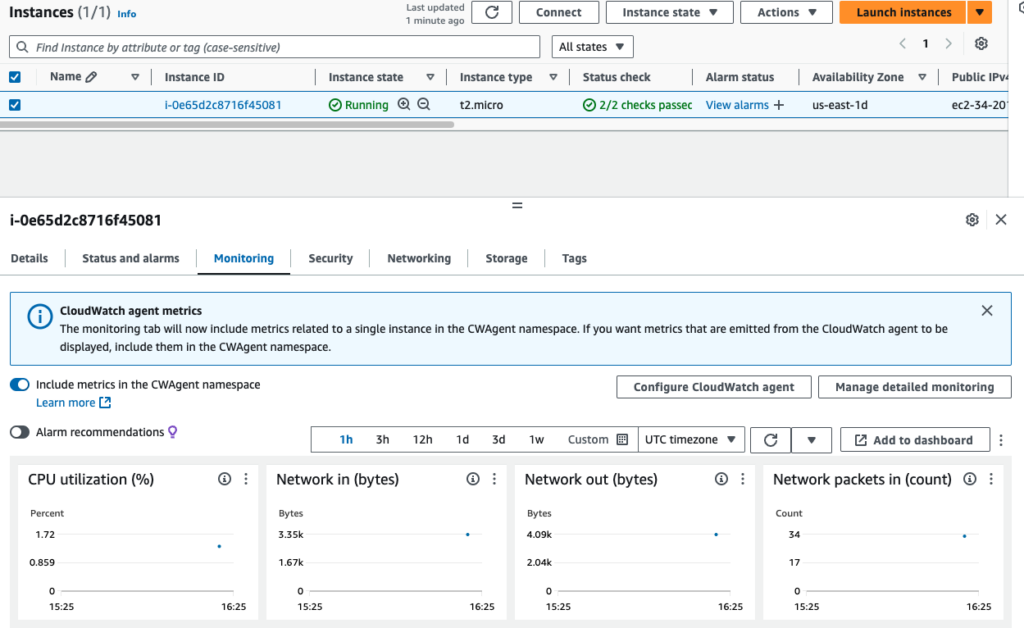This screenshot has height=628, width=1024.
Task: Refresh the instances list
Action: (492, 12)
